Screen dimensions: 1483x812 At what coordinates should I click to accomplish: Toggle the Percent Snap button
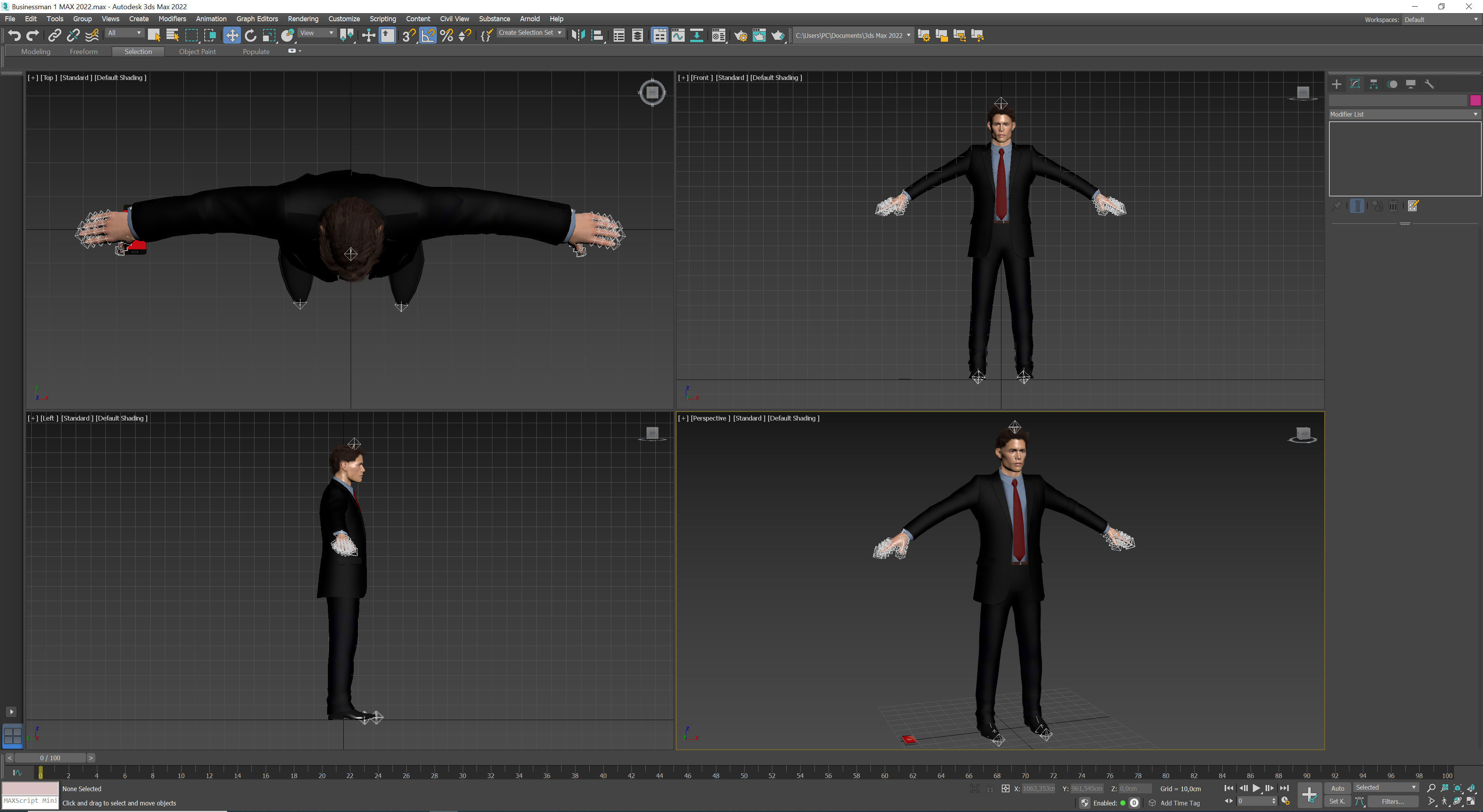coord(447,36)
